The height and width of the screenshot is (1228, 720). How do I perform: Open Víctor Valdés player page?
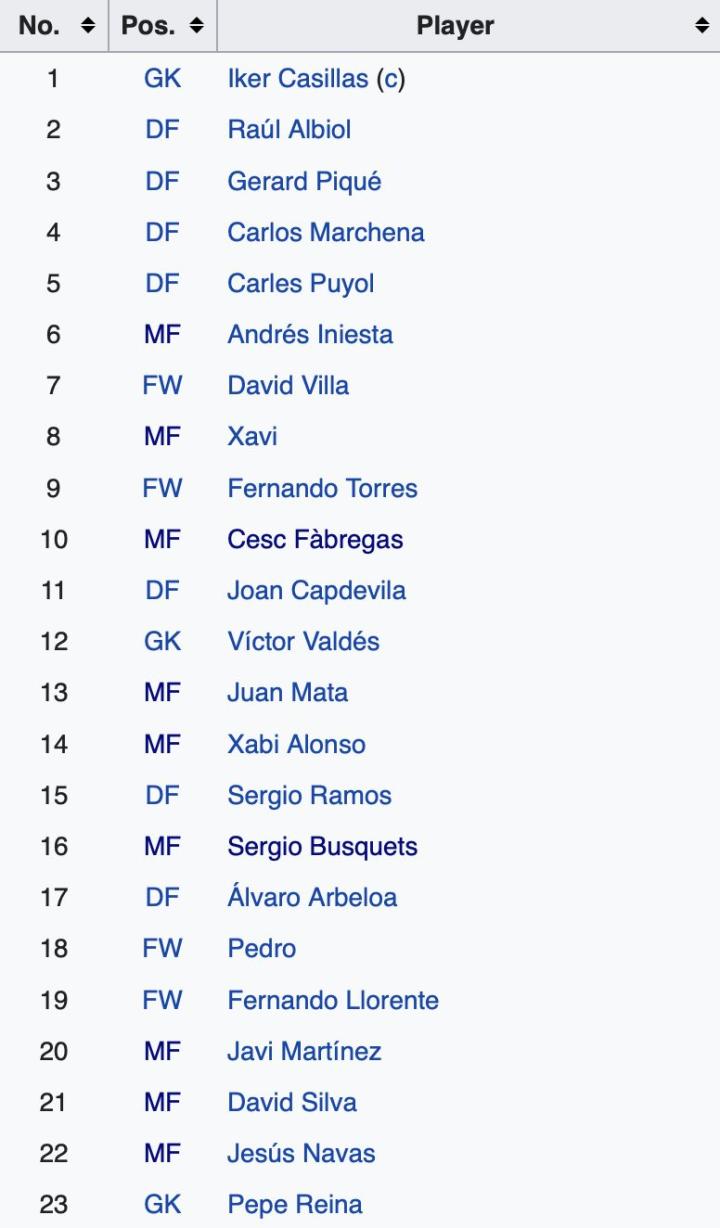point(303,642)
